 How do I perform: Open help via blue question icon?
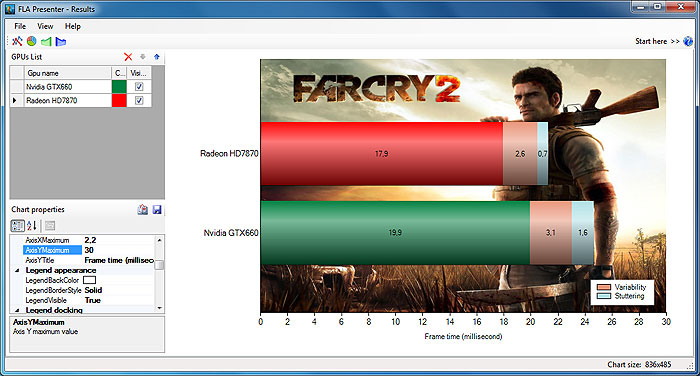688,42
